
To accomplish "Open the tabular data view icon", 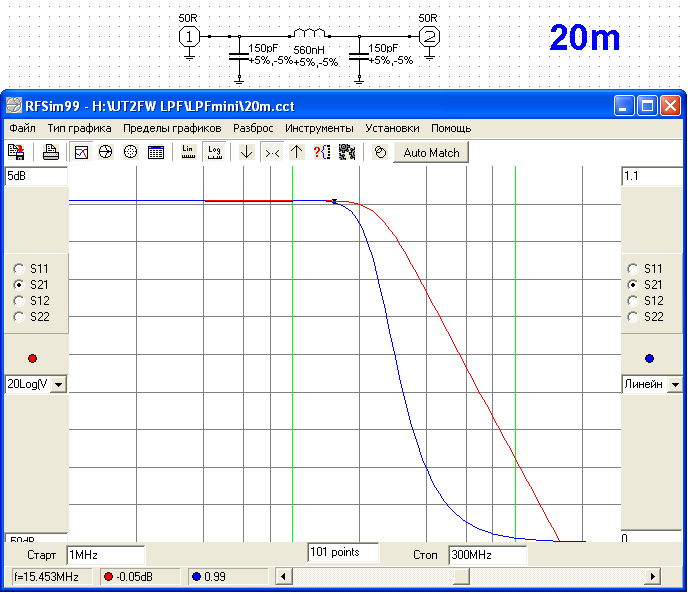I will pos(156,152).
